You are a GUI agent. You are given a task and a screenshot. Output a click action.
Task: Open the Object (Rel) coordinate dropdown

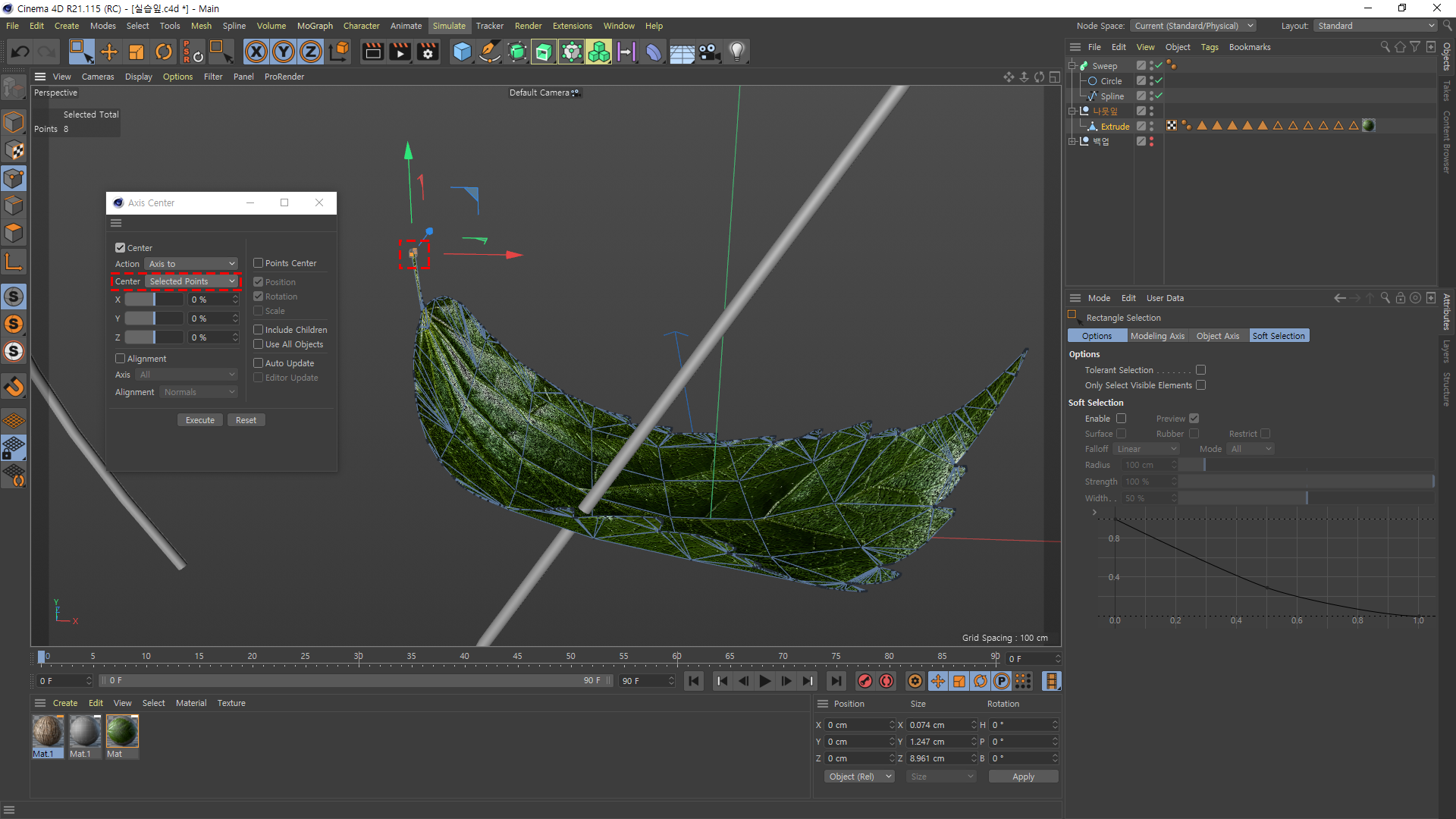point(858,777)
